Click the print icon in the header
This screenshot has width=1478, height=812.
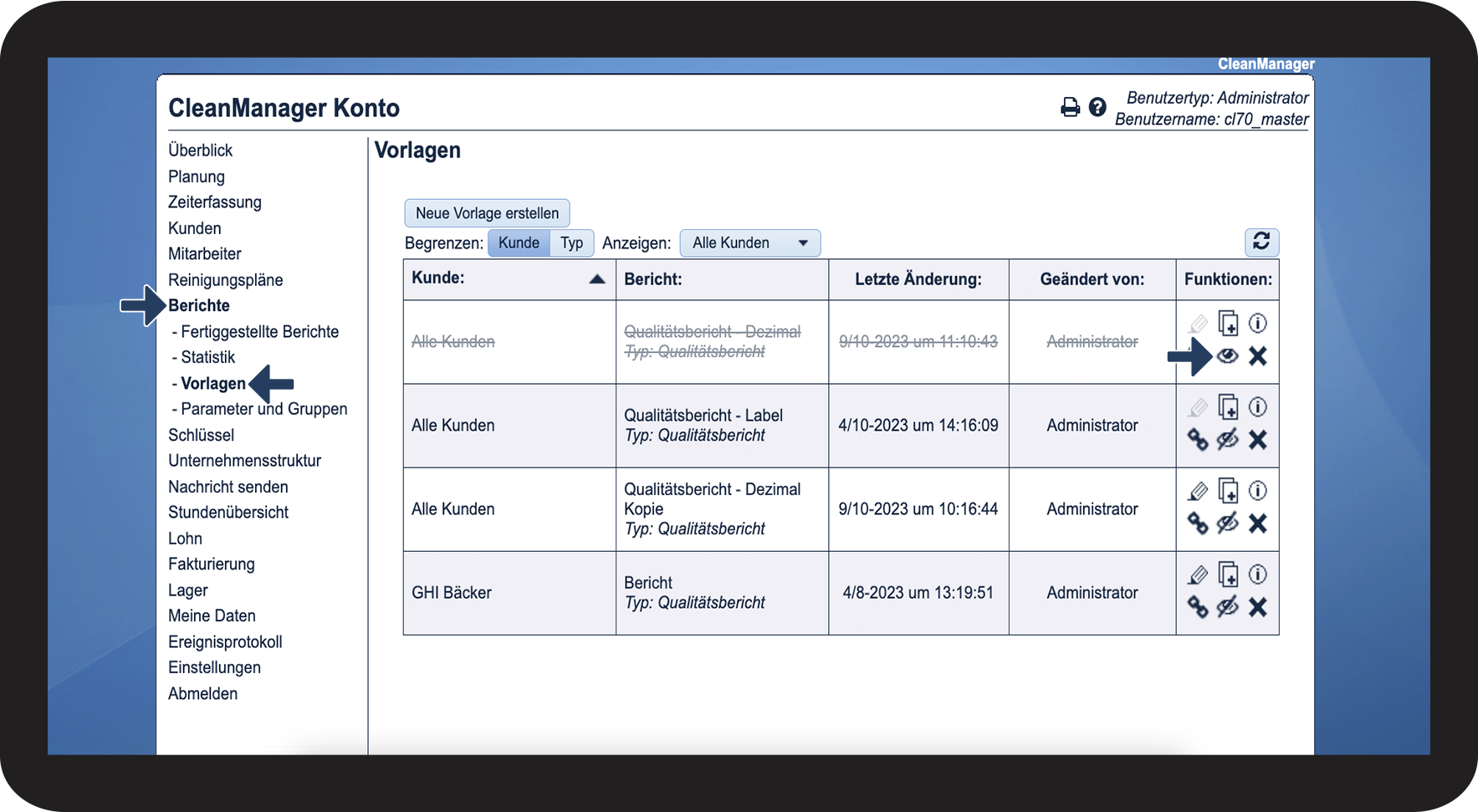[1070, 108]
